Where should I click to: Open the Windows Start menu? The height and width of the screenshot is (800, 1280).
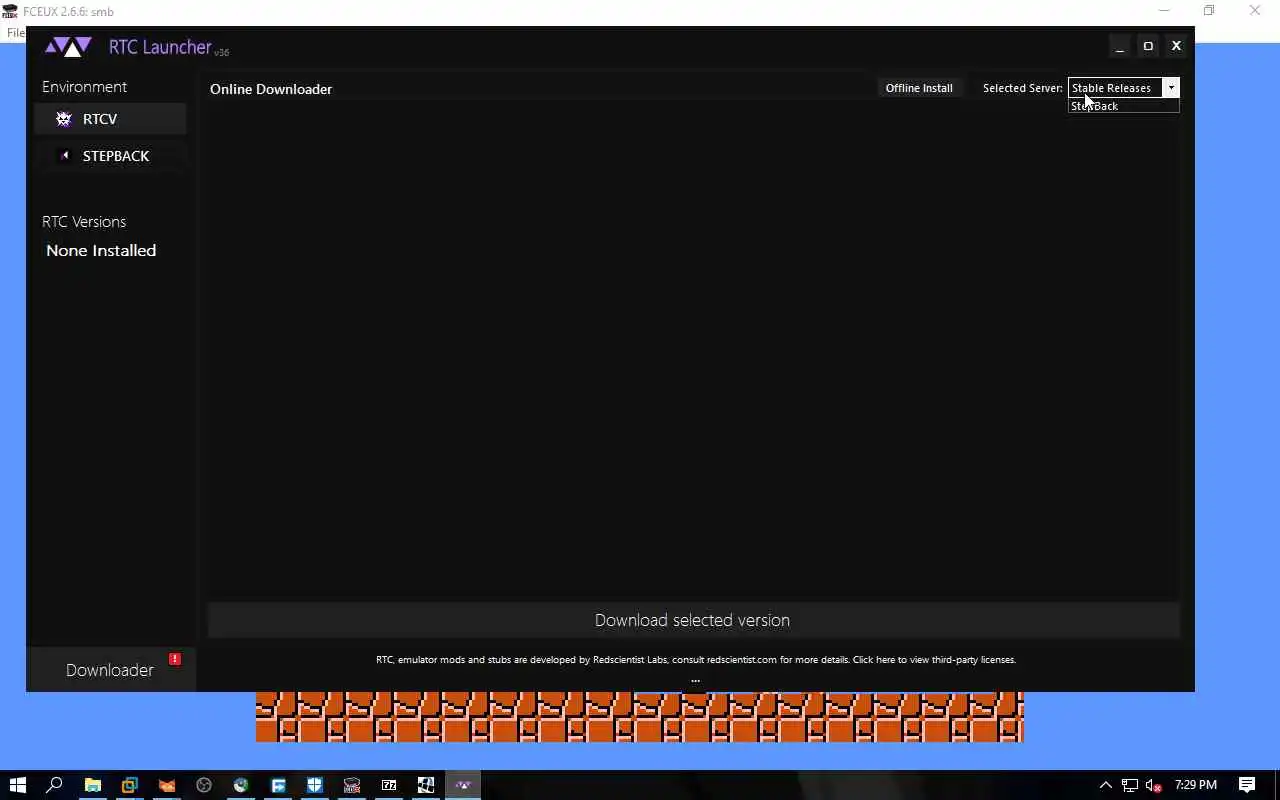point(18,785)
